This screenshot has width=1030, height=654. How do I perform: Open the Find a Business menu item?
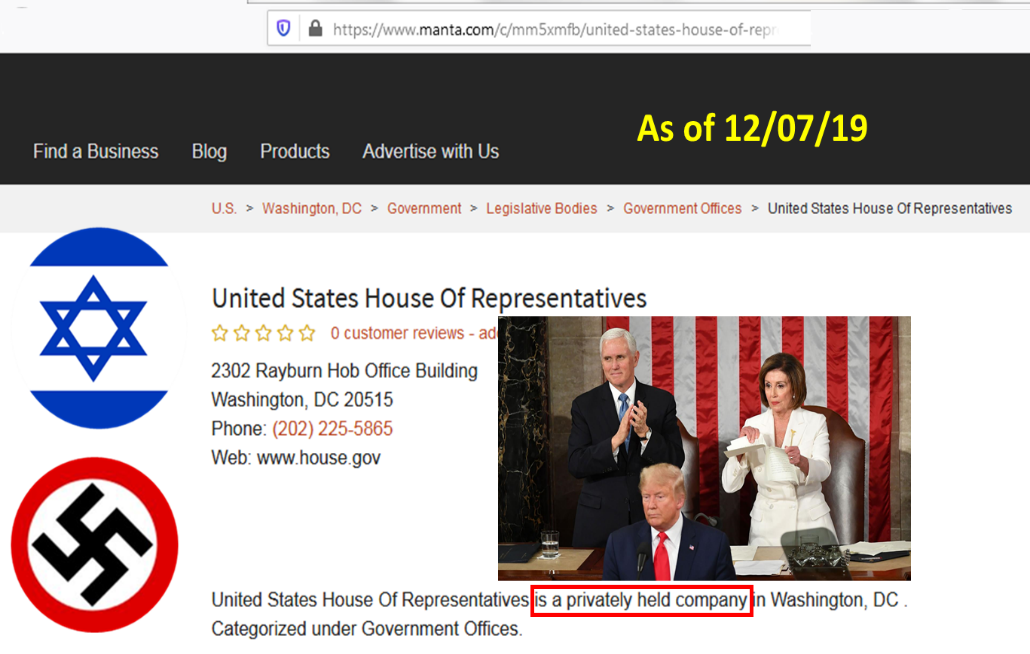point(96,151)
